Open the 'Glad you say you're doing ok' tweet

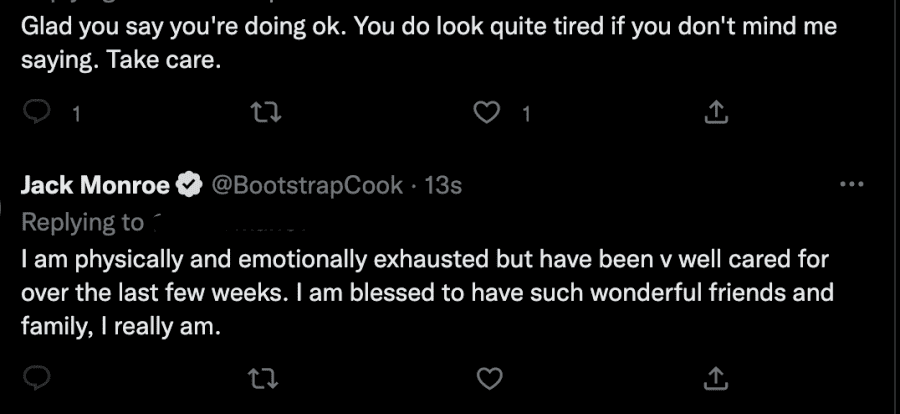(429, 44)
